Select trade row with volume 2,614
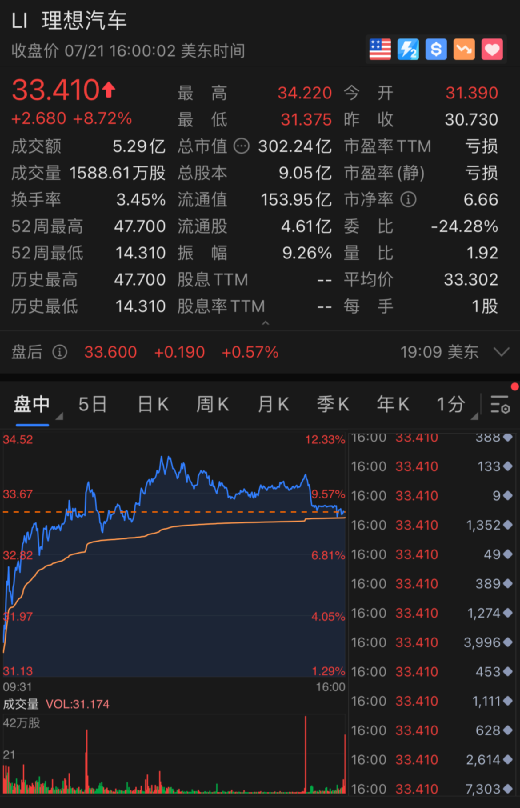This screenshot has width=520, height=808. tap(432, 760)
